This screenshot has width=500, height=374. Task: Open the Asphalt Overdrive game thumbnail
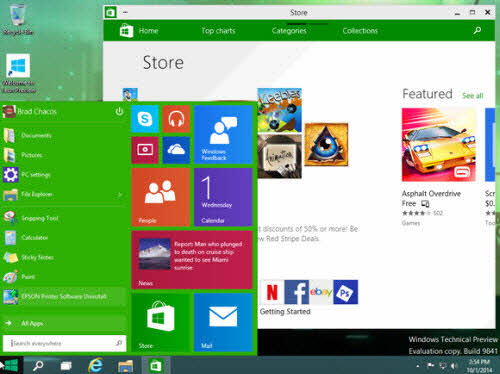439,145
